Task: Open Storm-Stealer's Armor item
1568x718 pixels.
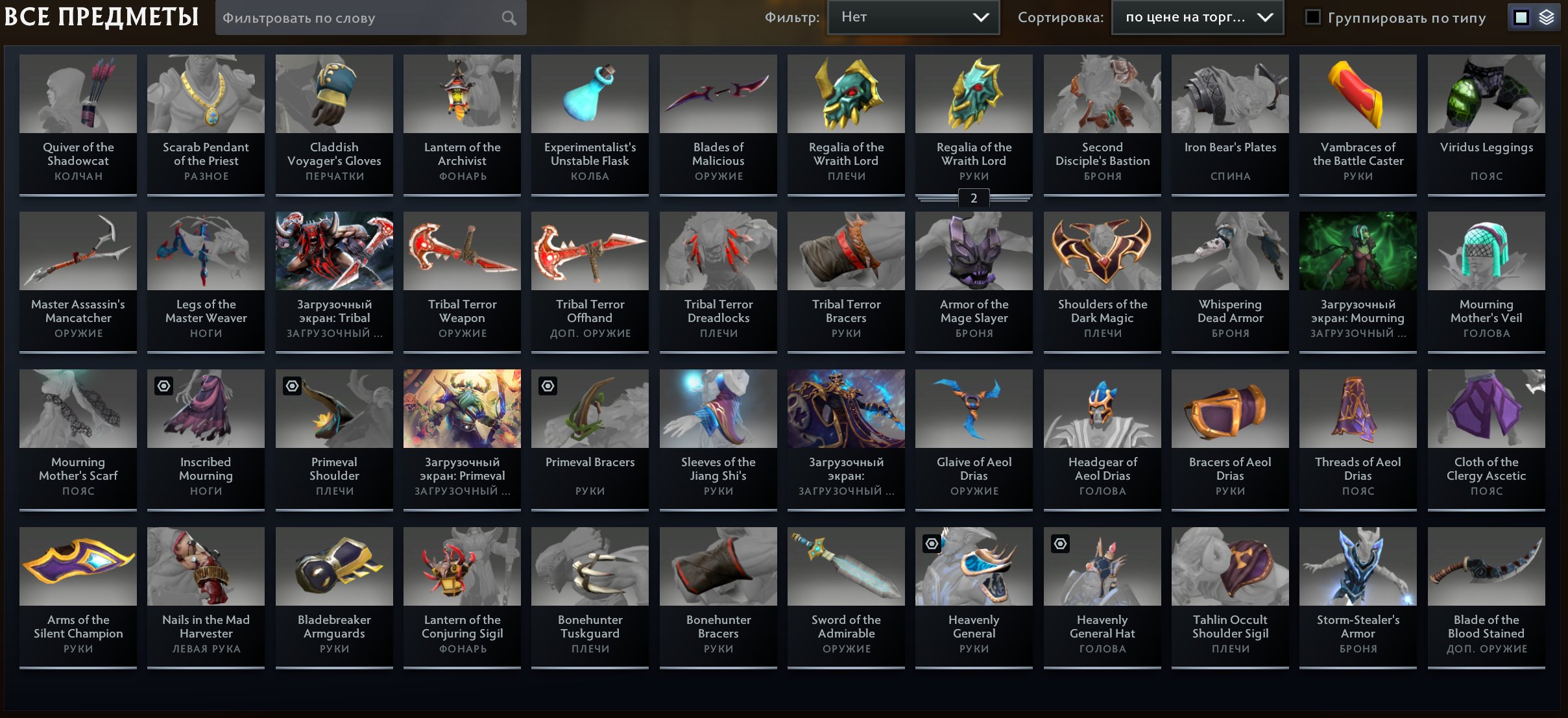Action: pyautogui.click(x=1358, y=597)
